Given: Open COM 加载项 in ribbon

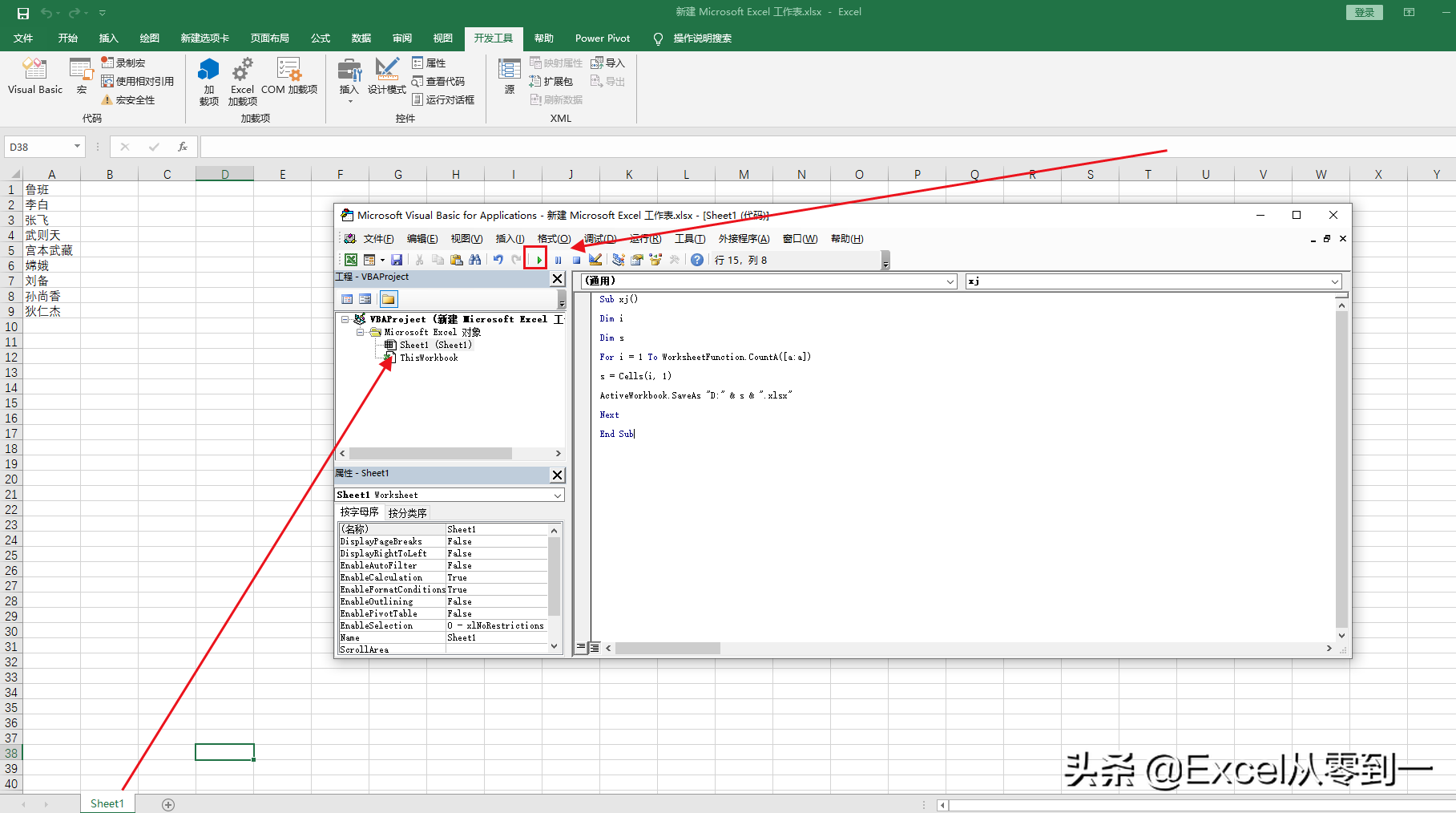Looking at the screenshot, I should pos(289,77).
